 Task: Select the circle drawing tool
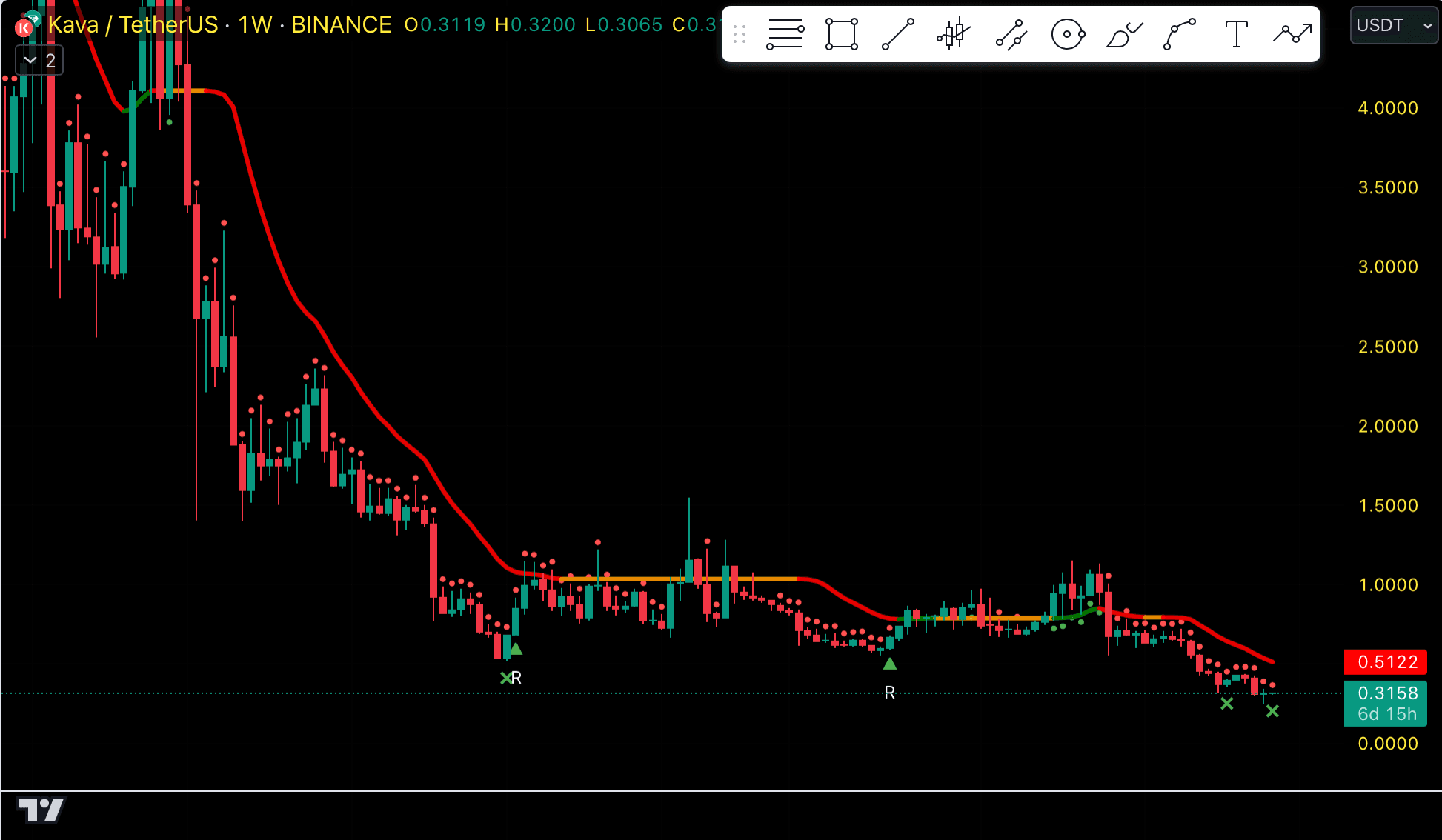coord(1068,34)
